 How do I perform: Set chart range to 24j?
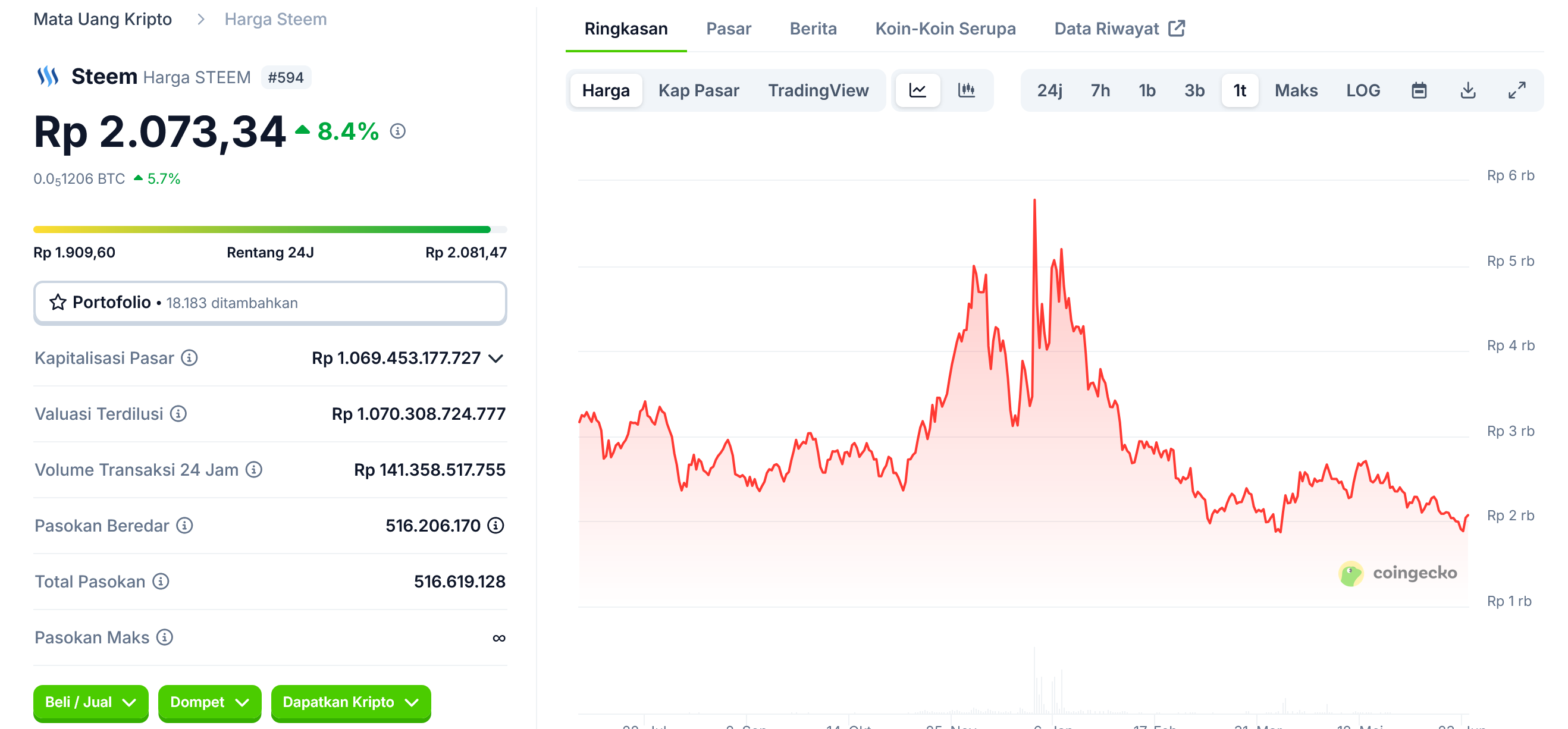[x=1049, y=90]
